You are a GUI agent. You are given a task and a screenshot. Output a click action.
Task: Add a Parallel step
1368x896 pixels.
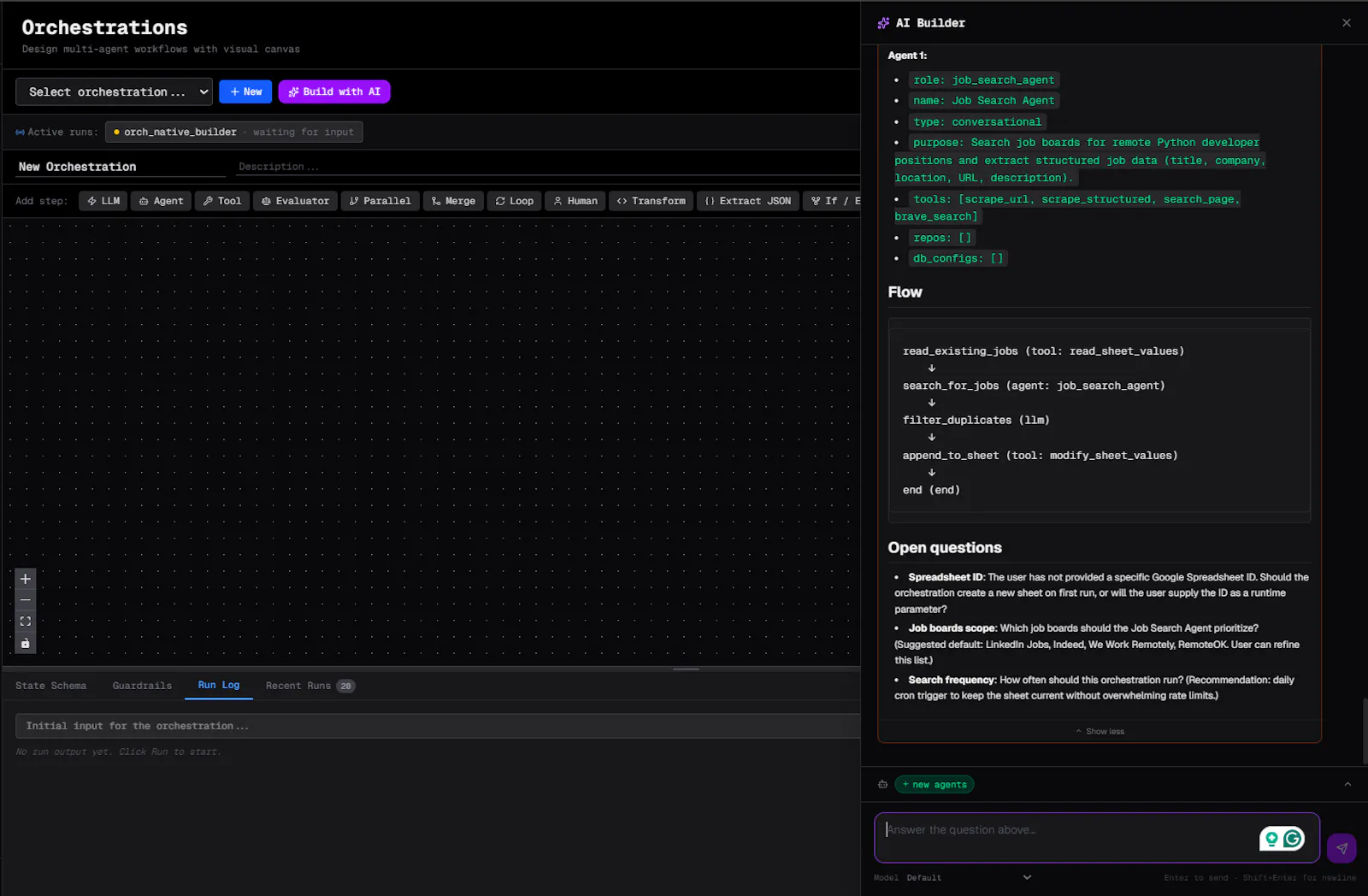pos(380,201)
